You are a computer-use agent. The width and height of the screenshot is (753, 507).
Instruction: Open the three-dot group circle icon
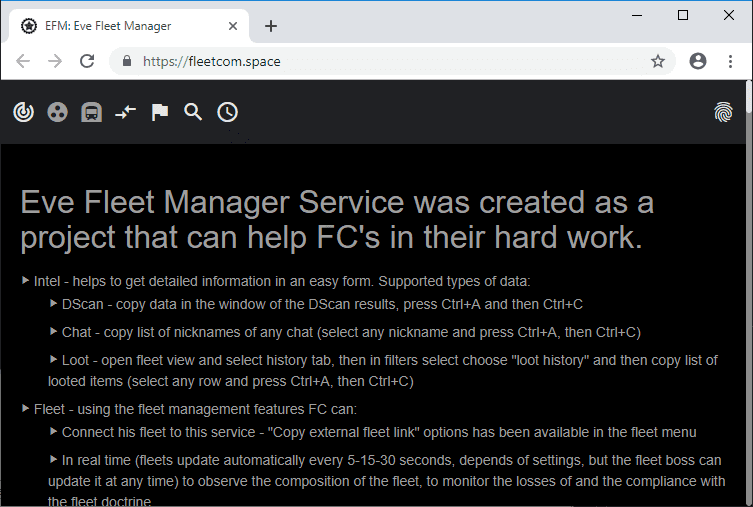coord(58,113)
